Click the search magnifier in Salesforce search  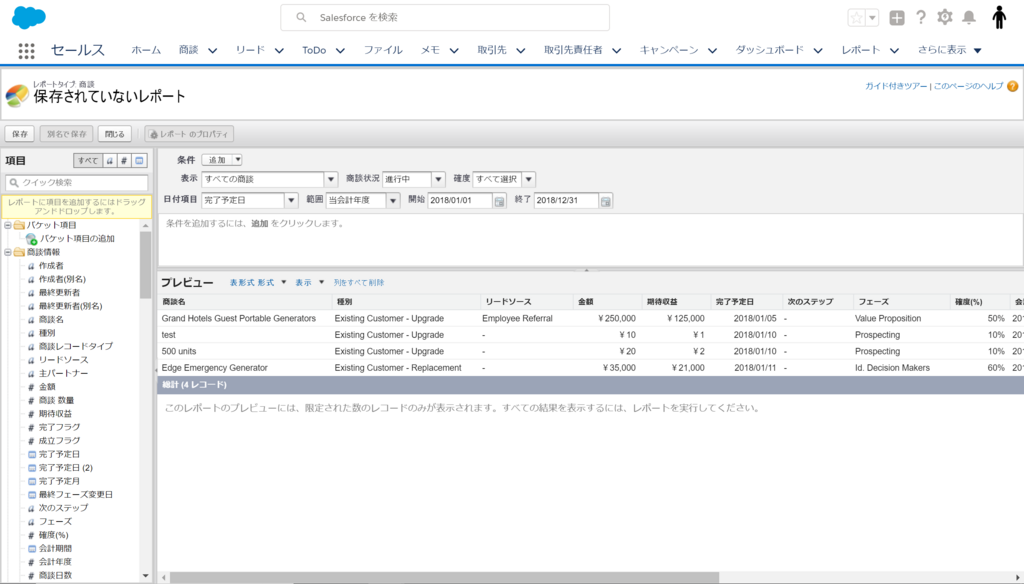pos(301,18)
